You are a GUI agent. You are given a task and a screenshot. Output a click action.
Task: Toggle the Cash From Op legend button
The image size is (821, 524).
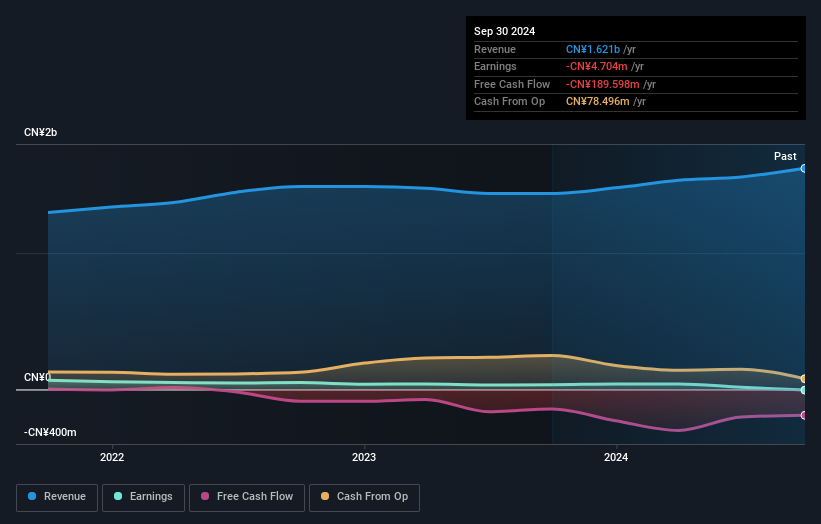coord(364,497)
